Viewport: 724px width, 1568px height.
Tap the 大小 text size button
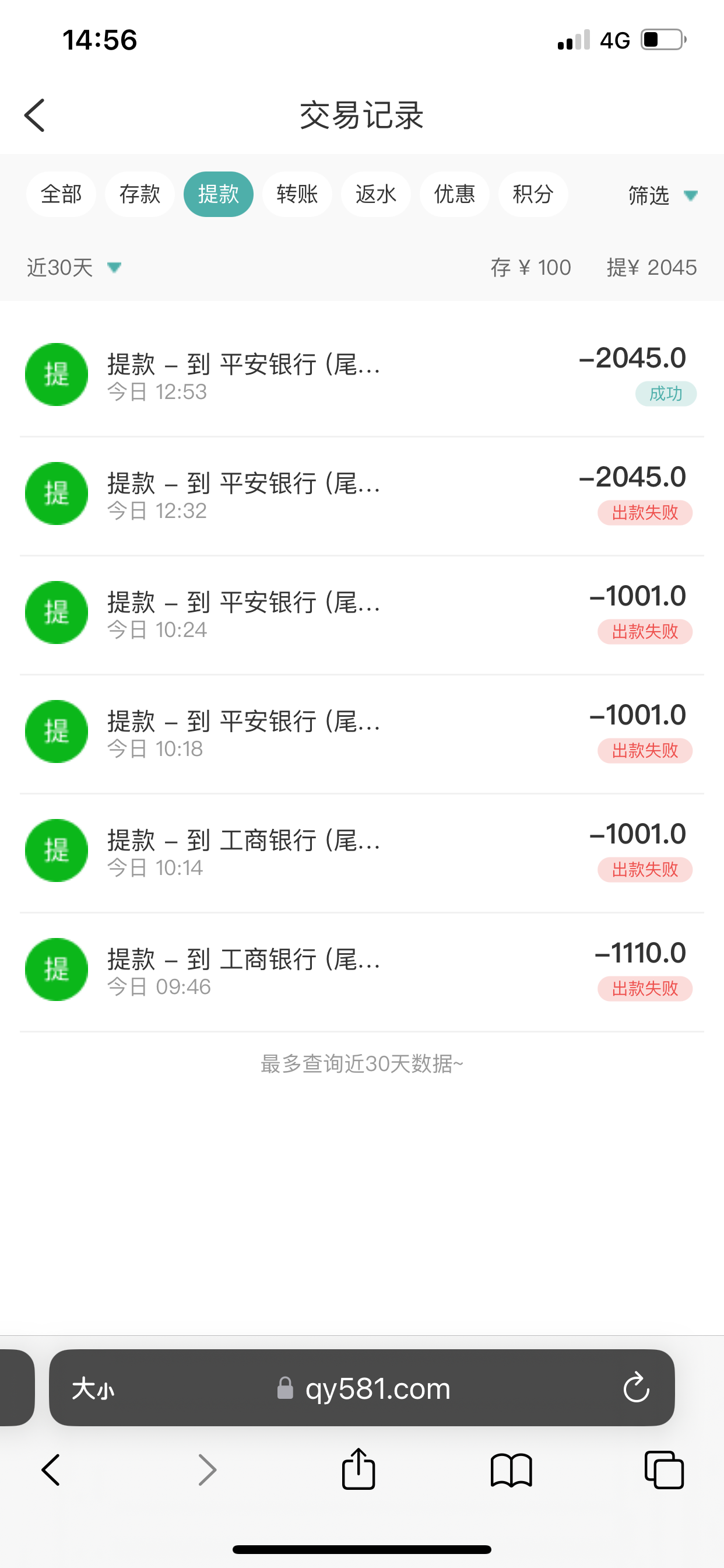[x=93, y=1389]
